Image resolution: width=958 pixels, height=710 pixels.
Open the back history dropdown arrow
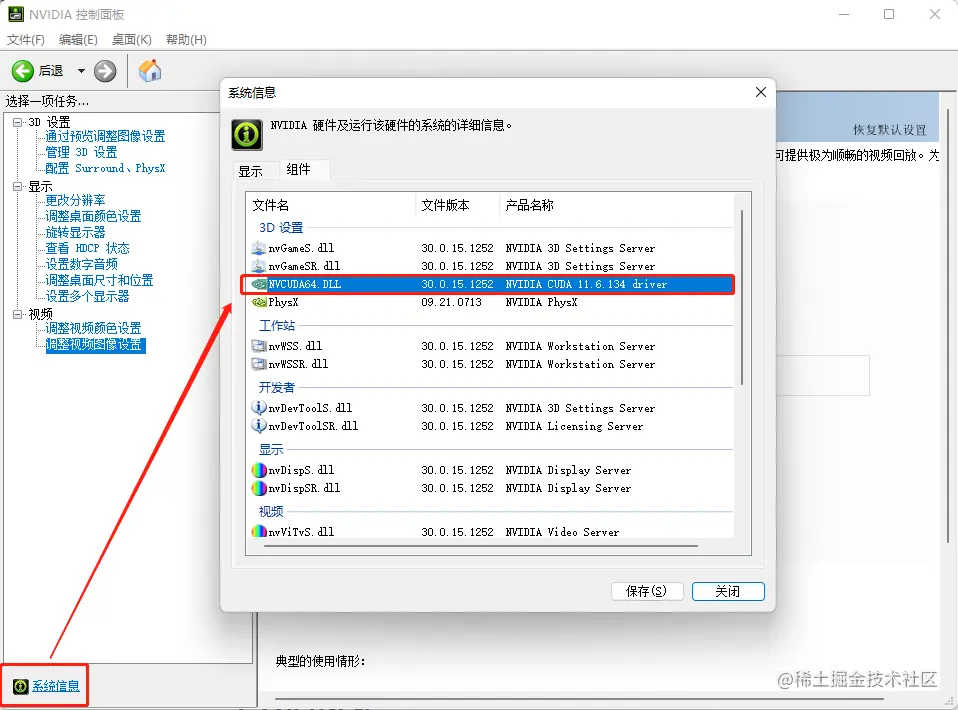(x=81, y=71)
